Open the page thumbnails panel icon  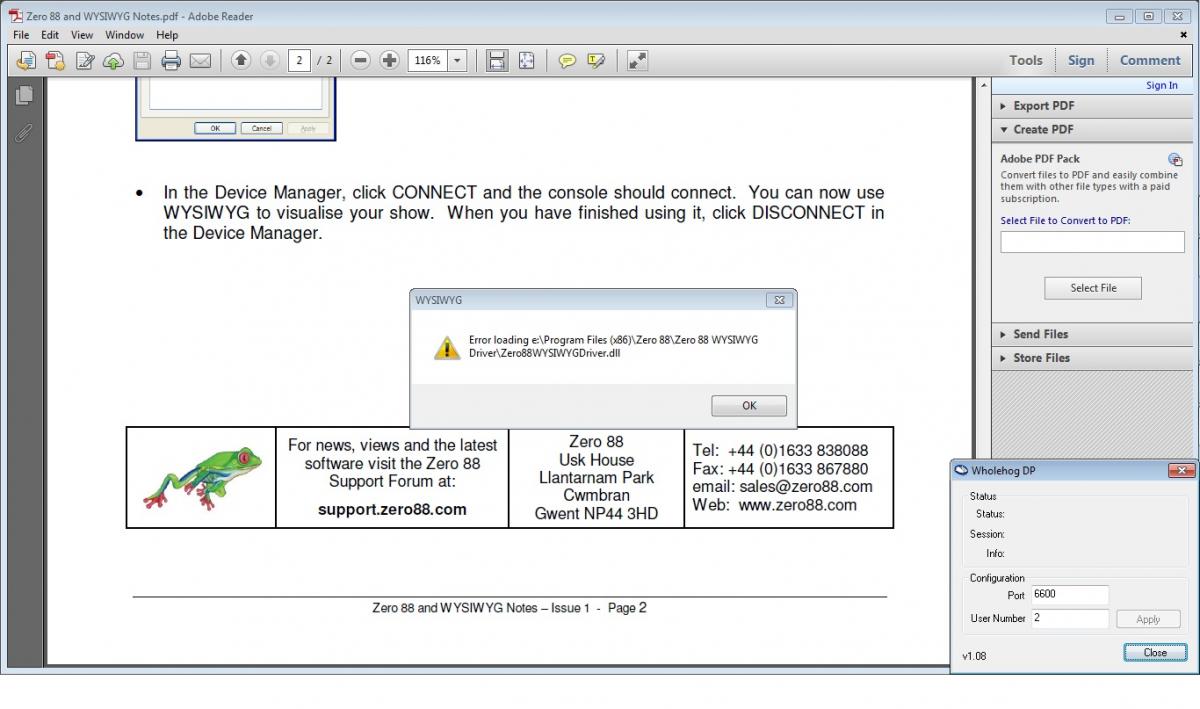24,95
